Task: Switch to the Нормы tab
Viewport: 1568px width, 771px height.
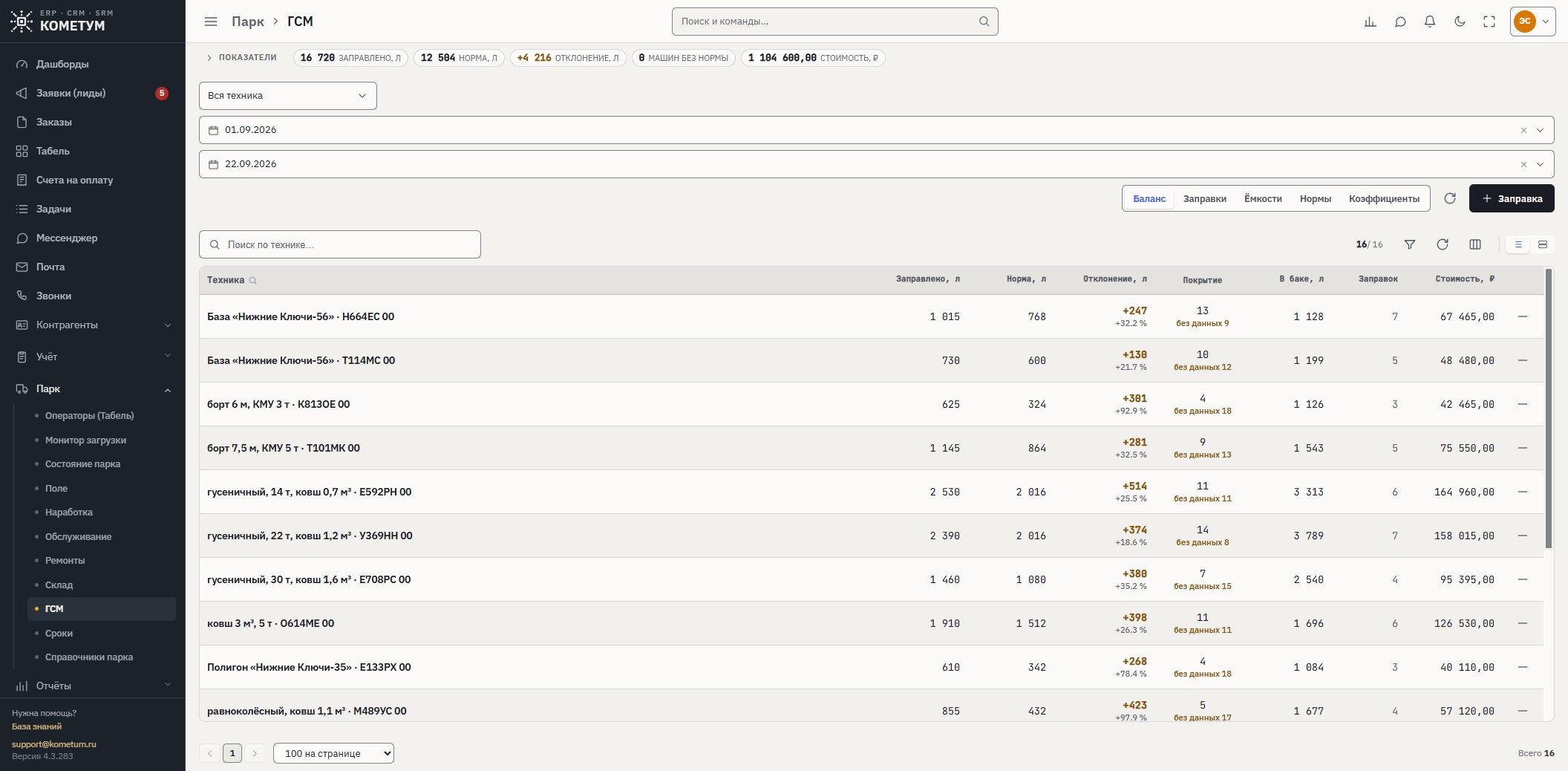Action: (x=1316, y=198)
